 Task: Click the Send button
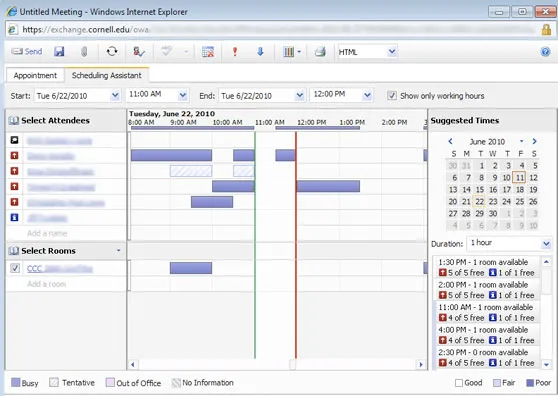pyautogui.click(x=27, y=52)
